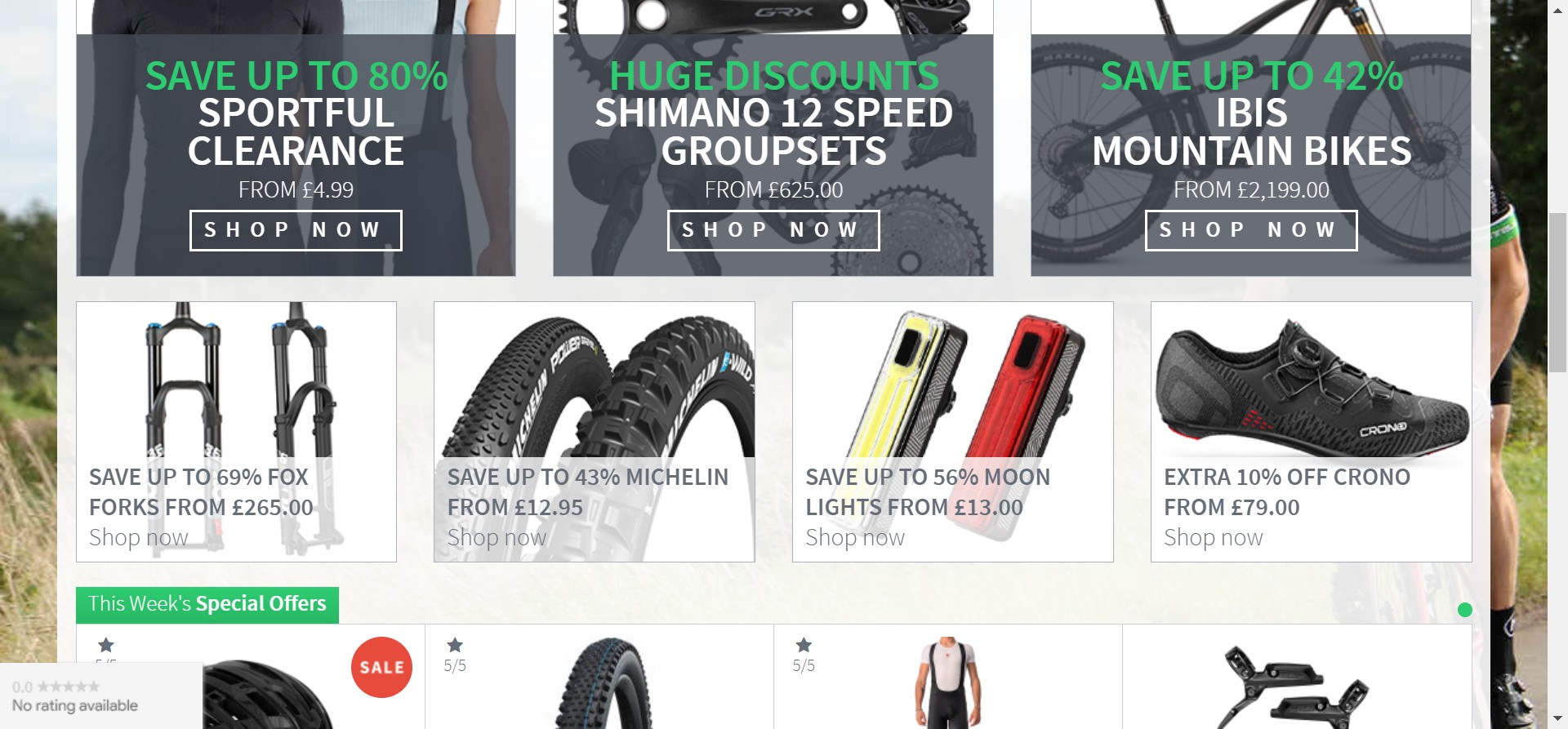Click the star rating icon on helmet product
The image size is (1568, 729).
106,645
